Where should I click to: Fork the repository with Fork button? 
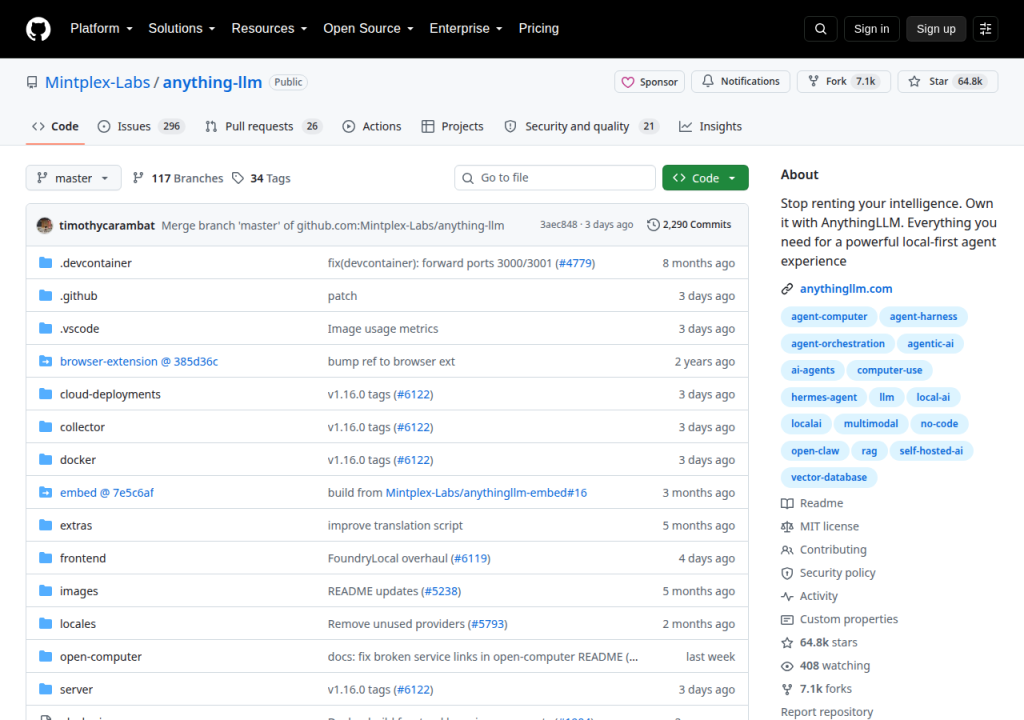coord(844,82)
